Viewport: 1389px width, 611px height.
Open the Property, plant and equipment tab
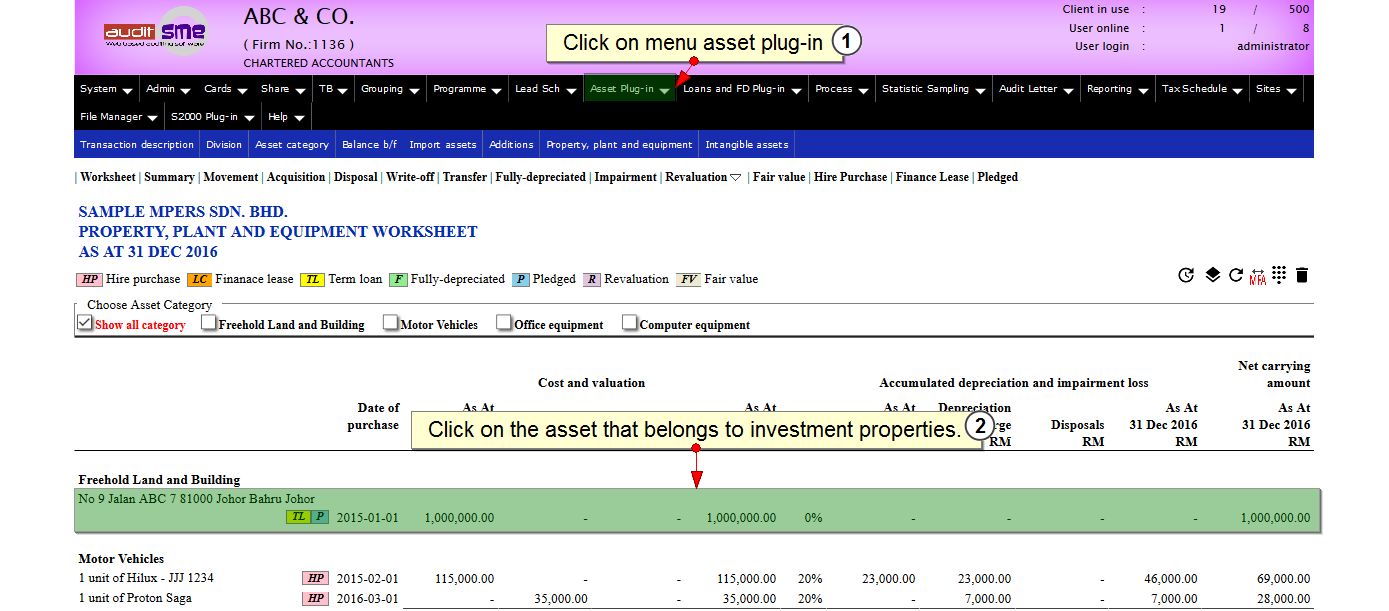(x=618, y=145)
